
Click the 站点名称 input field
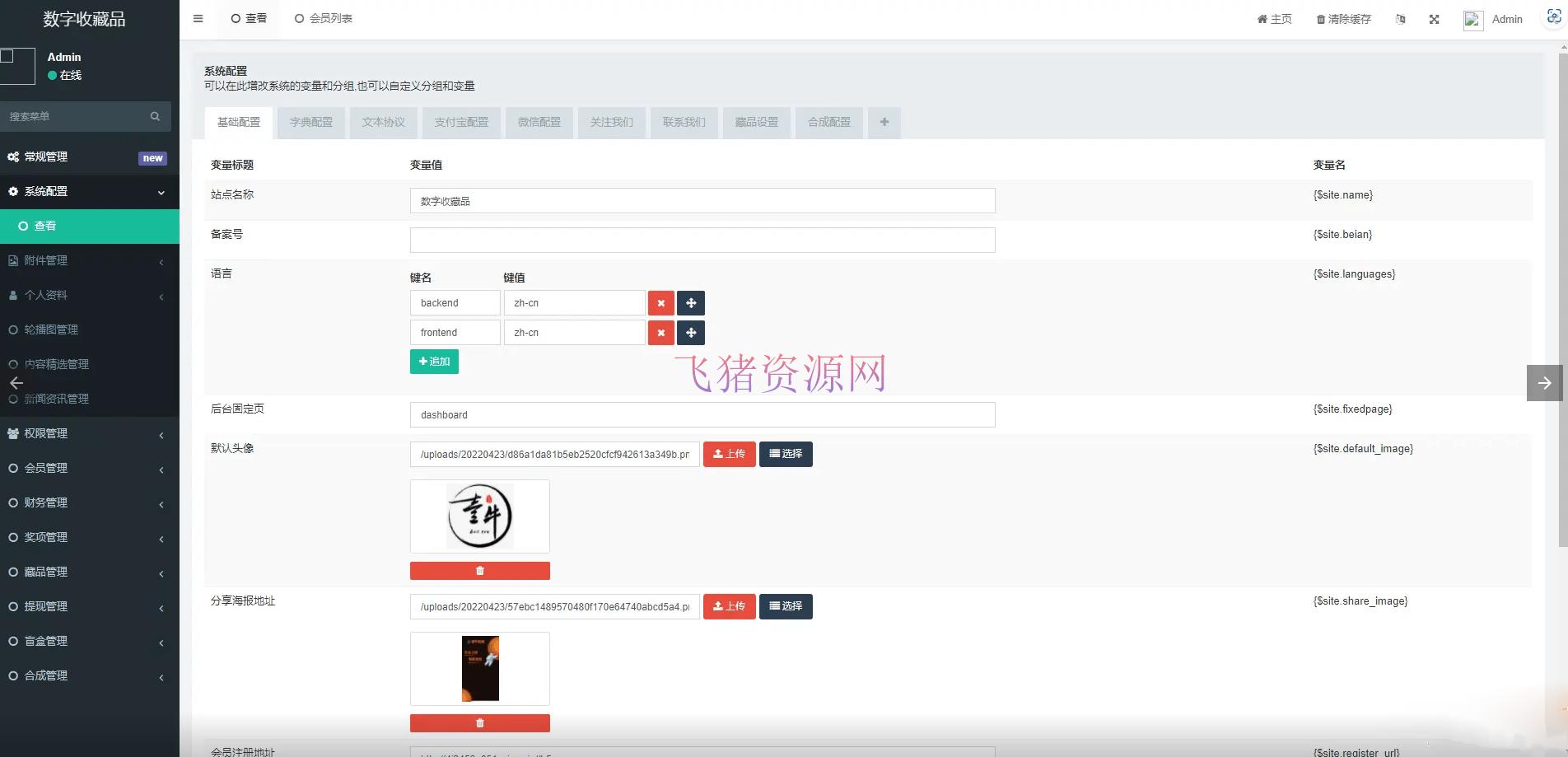[x=702, y=201]
